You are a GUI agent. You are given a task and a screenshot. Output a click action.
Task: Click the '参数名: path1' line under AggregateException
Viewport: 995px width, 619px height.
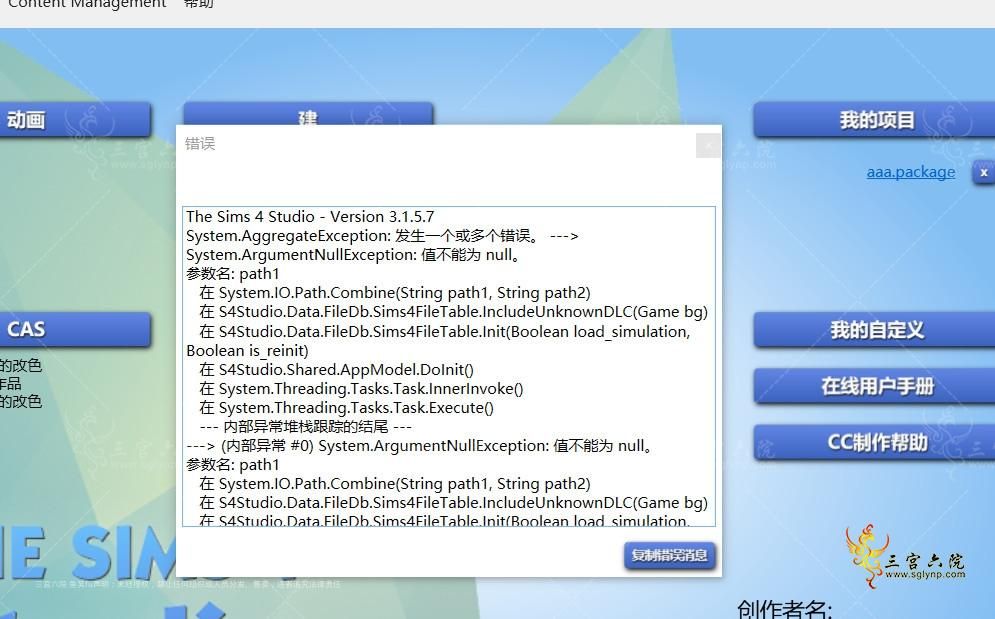click(x=233, y=274)
